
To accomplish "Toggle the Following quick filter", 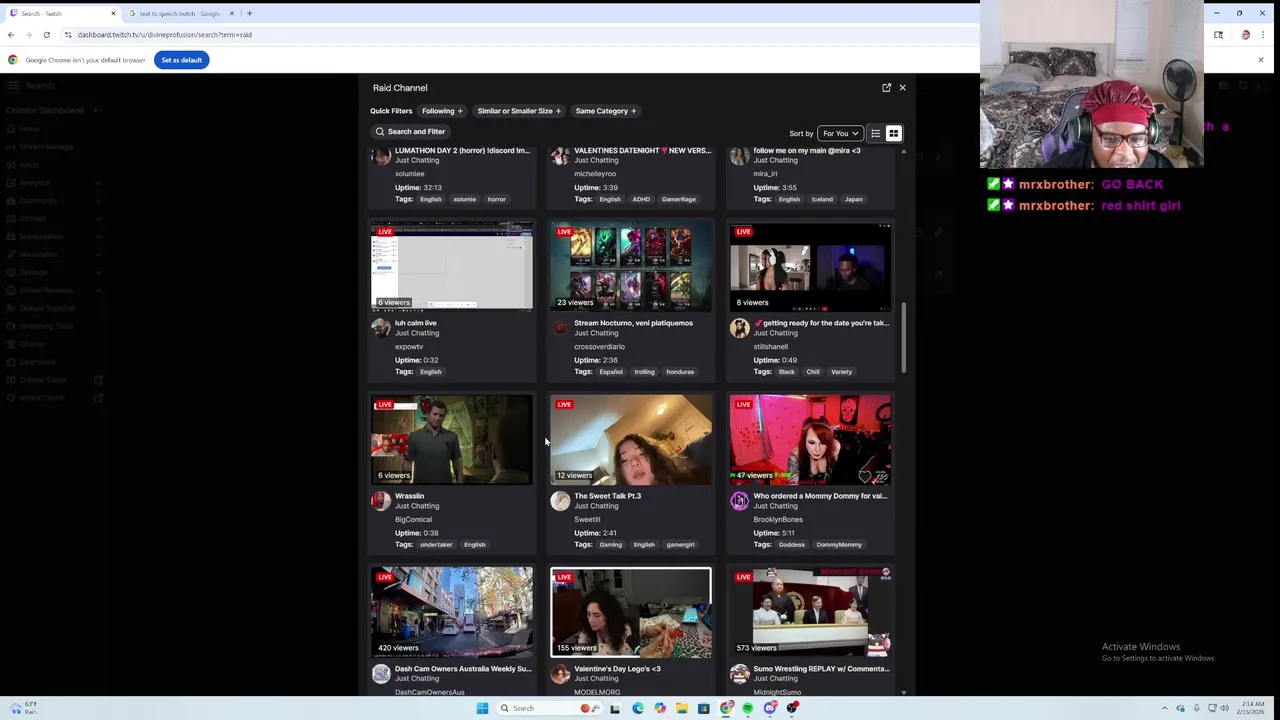I will tap(442, 111).
